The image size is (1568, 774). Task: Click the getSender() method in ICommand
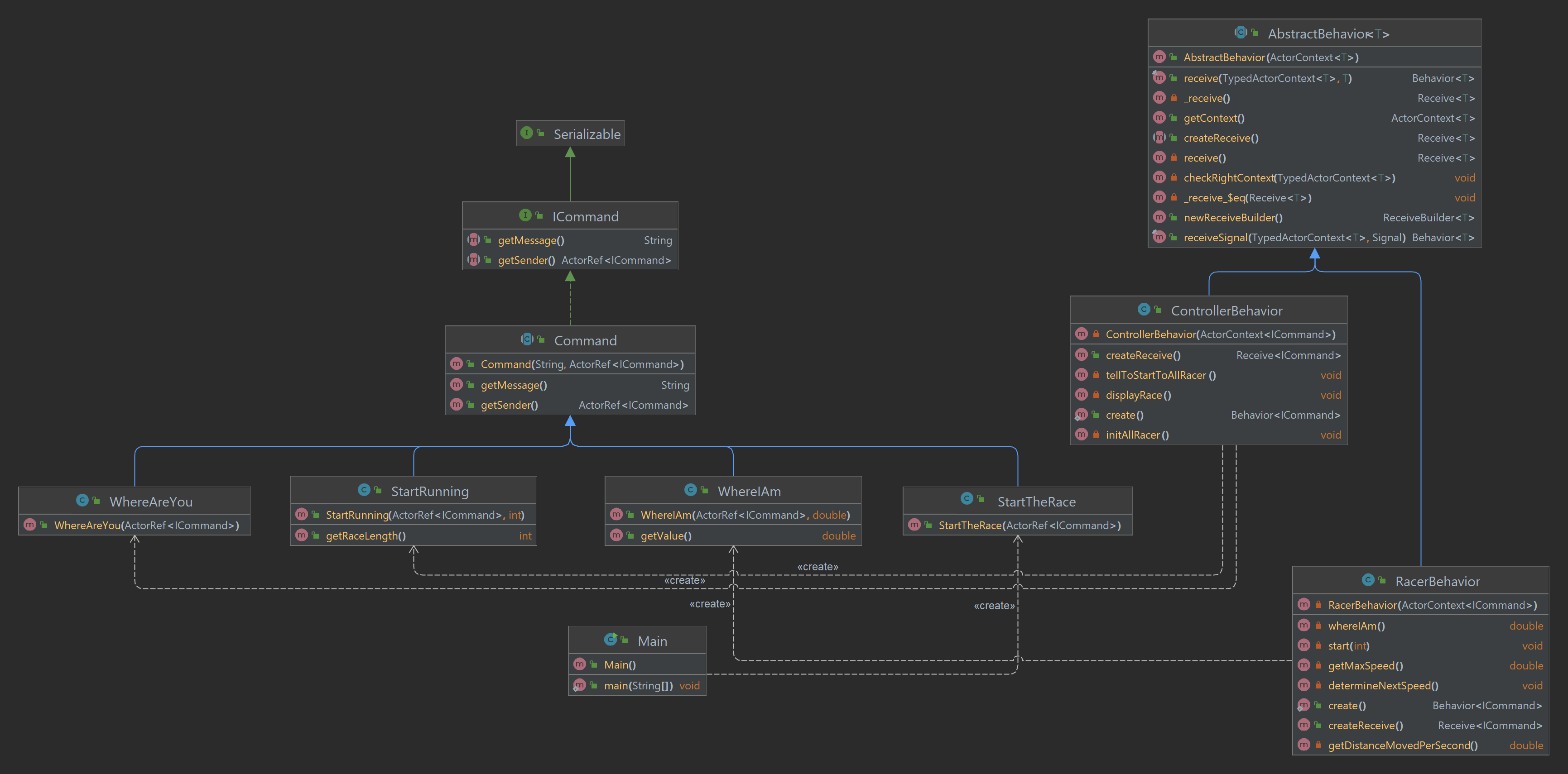[526, 260]
